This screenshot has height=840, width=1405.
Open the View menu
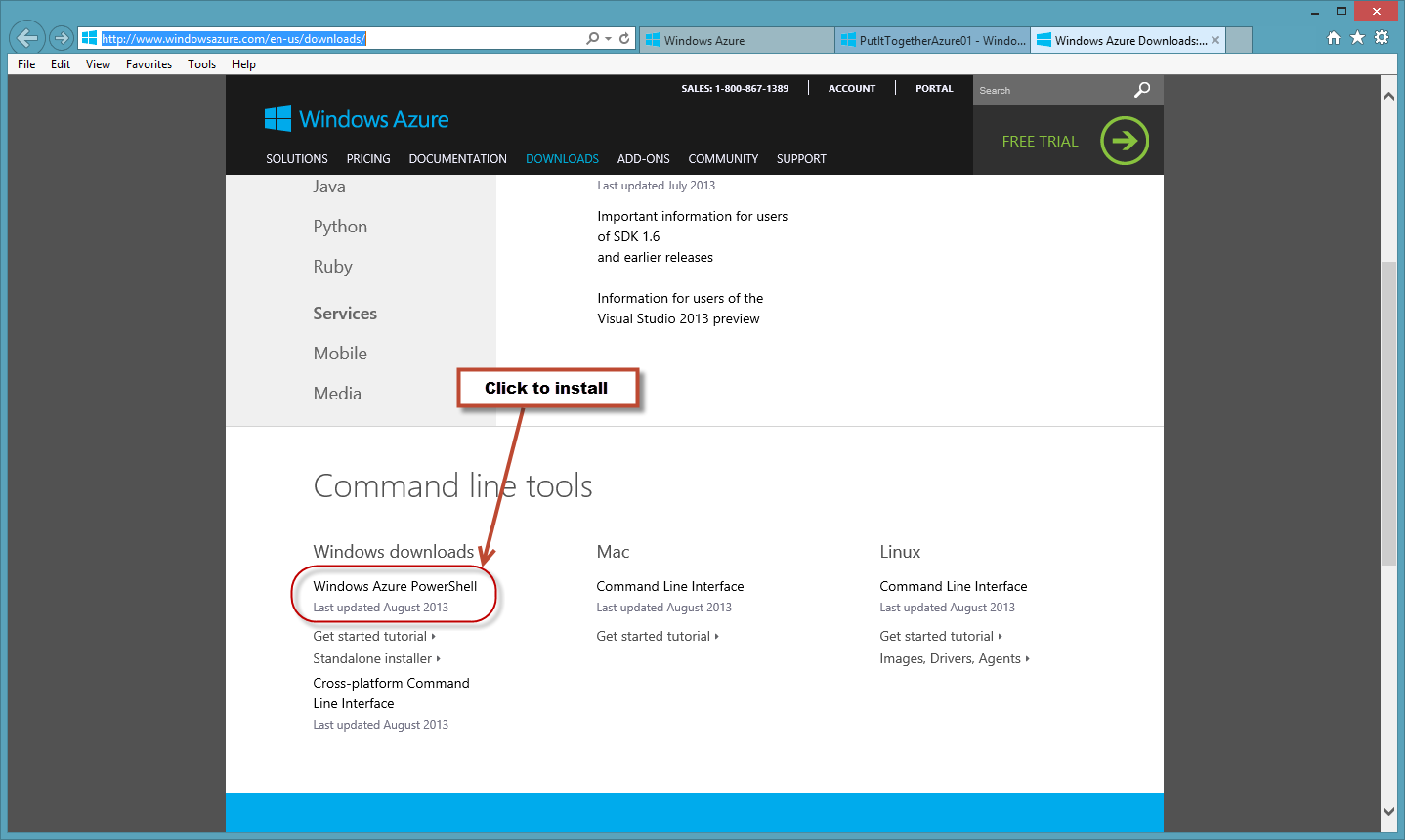[x=98, y=64]
